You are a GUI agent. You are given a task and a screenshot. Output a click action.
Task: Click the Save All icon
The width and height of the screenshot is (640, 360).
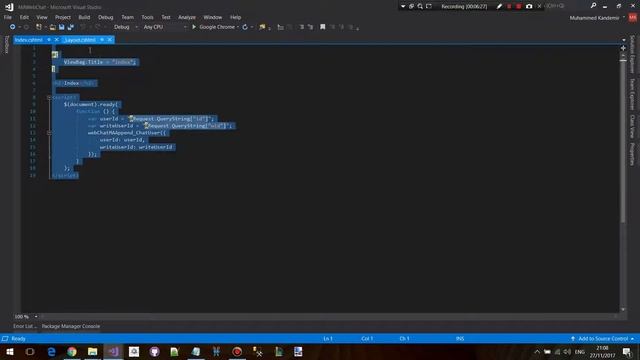tap(71, 27)
